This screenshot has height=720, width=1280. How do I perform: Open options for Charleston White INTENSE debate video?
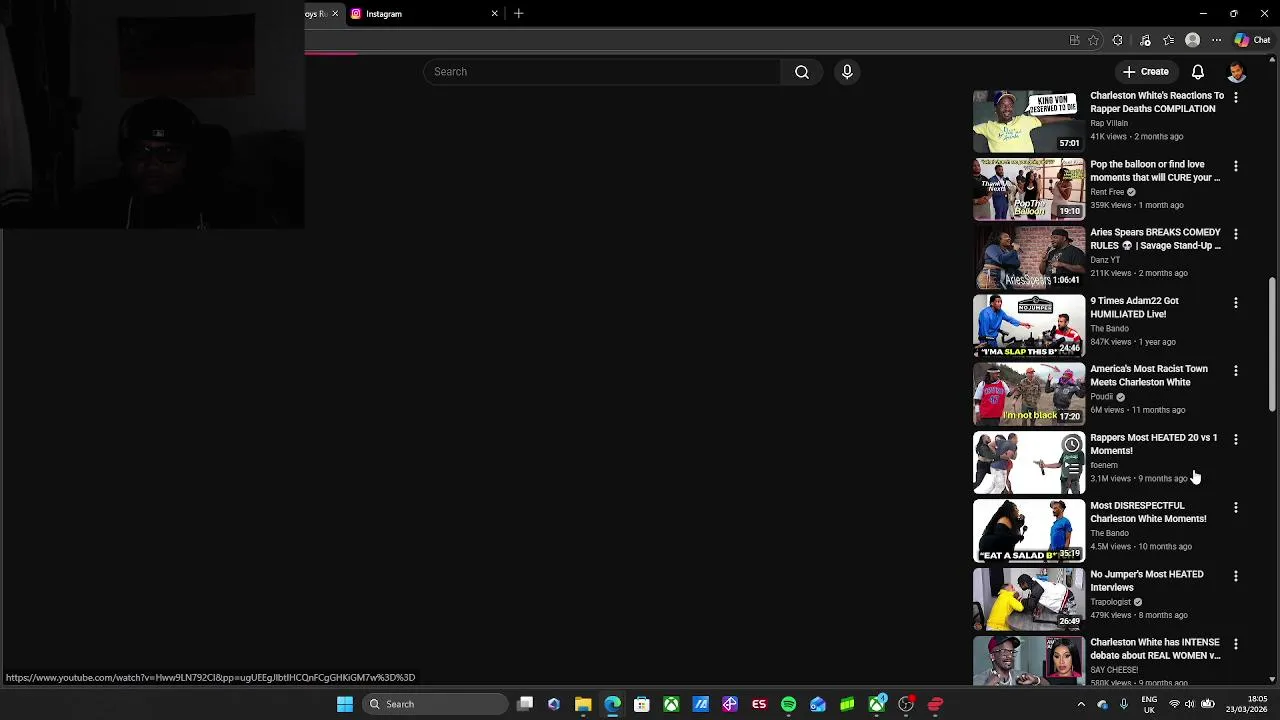click(1236, 644)
